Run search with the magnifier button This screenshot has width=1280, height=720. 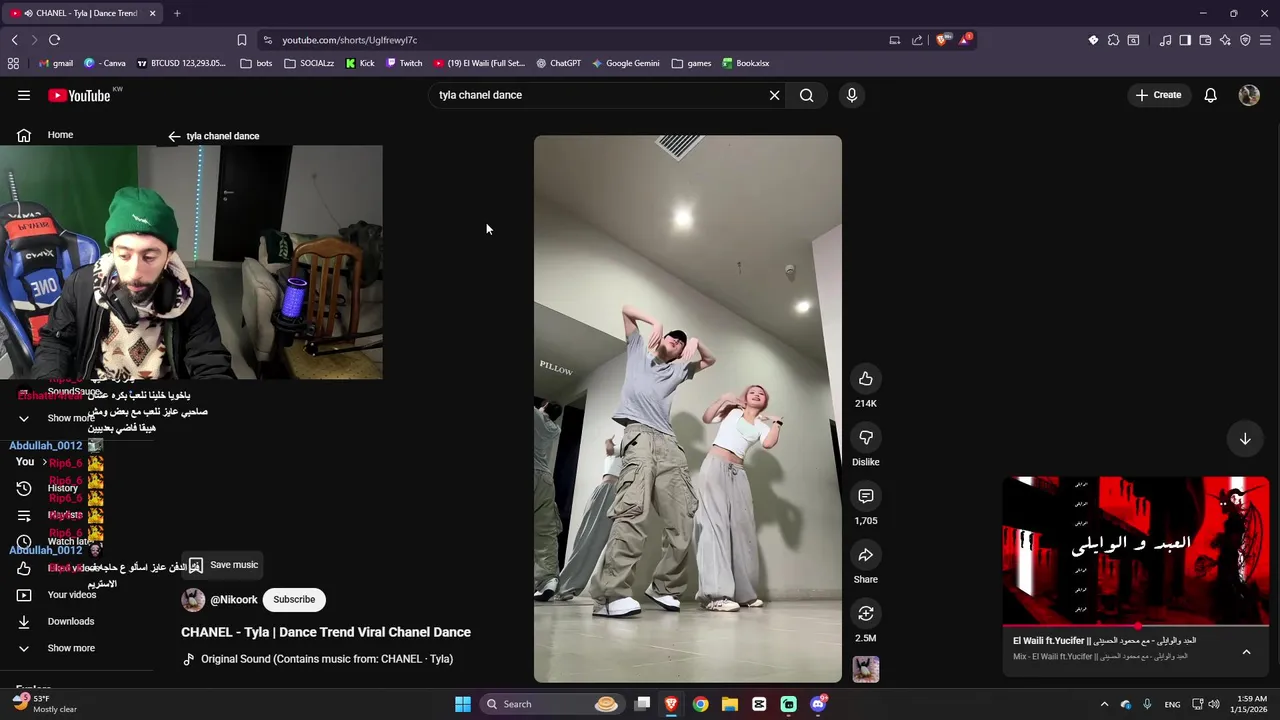pyautogui.click(x=807, y=95)
